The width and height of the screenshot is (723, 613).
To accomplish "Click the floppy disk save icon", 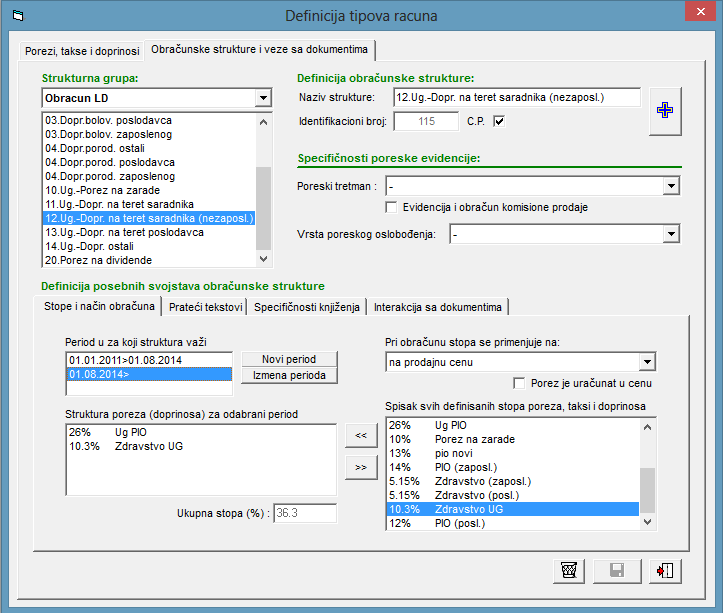I will (617, 571).
